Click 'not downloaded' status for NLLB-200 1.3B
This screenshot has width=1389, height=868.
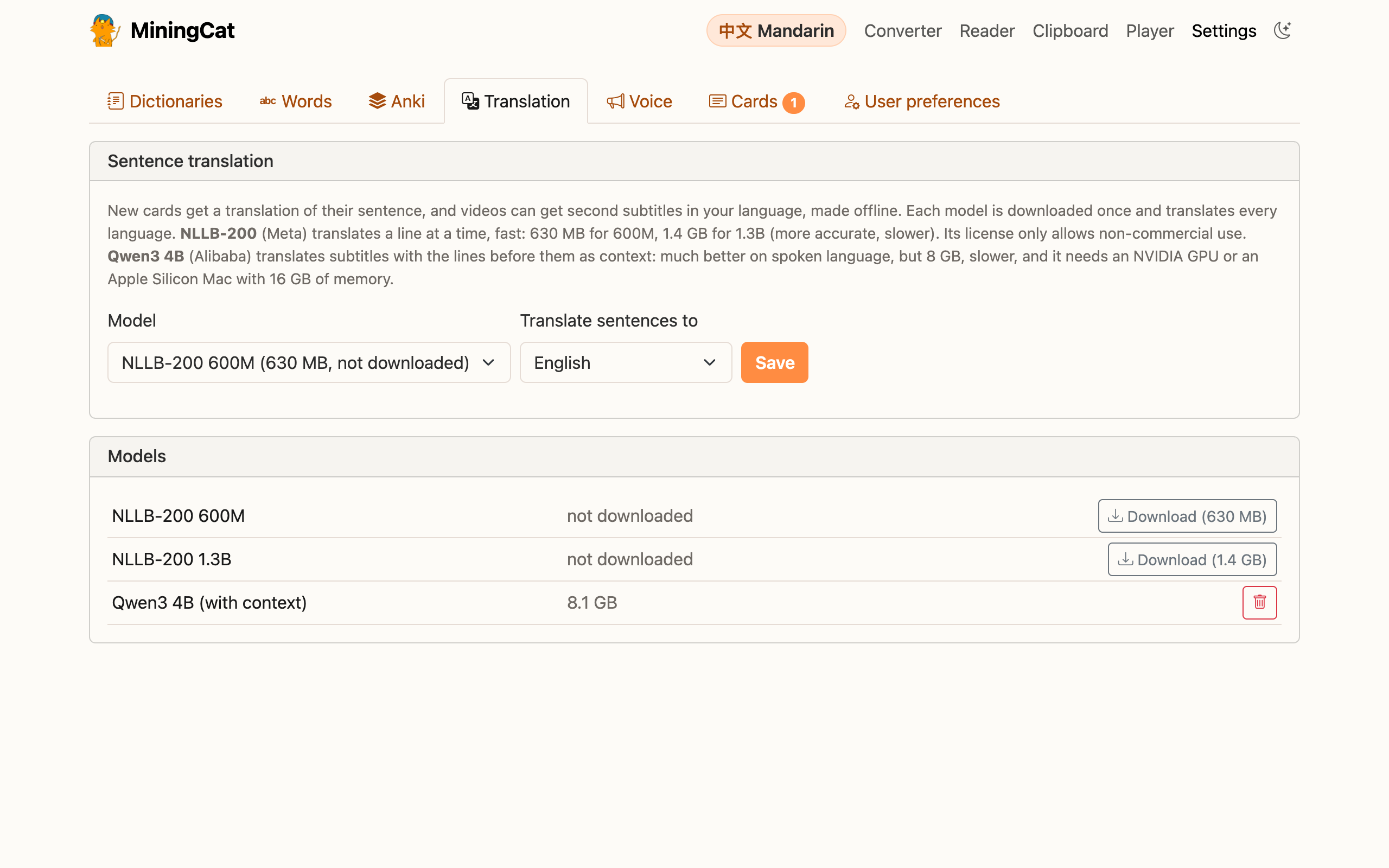629,559
